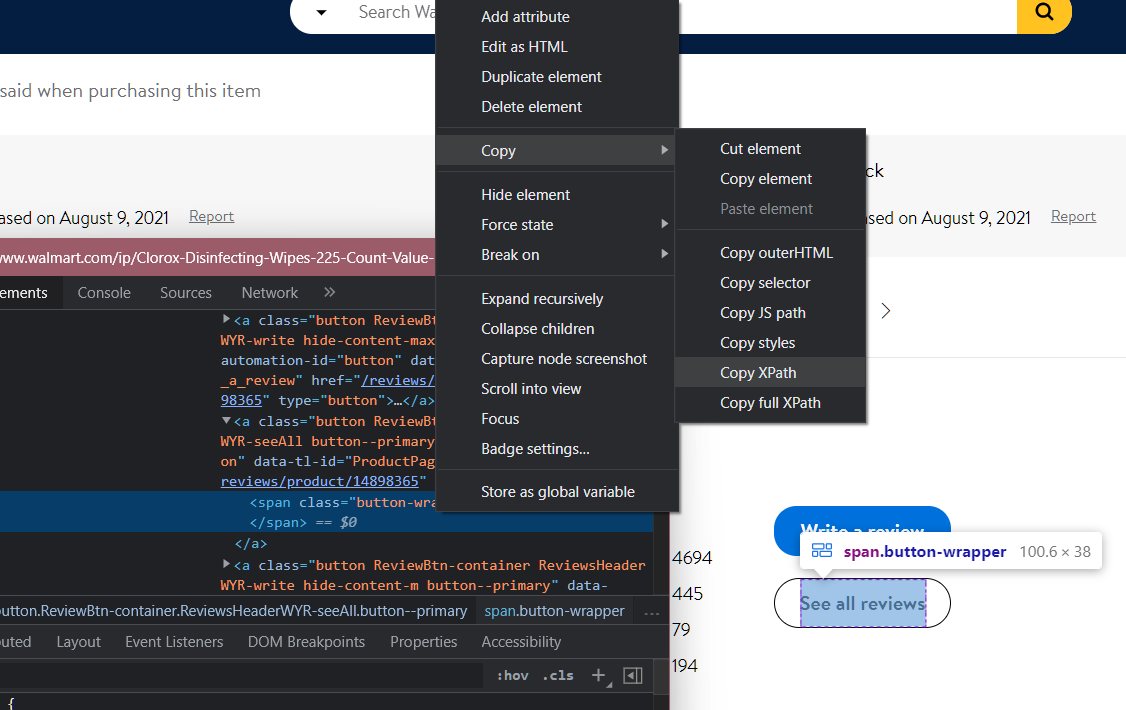The width and height of the screenshot is (1126, 710).
Task: Select the ReviewsHeaderWYR-seeAll breadcrumb item
Action: [x=233, y=611]
